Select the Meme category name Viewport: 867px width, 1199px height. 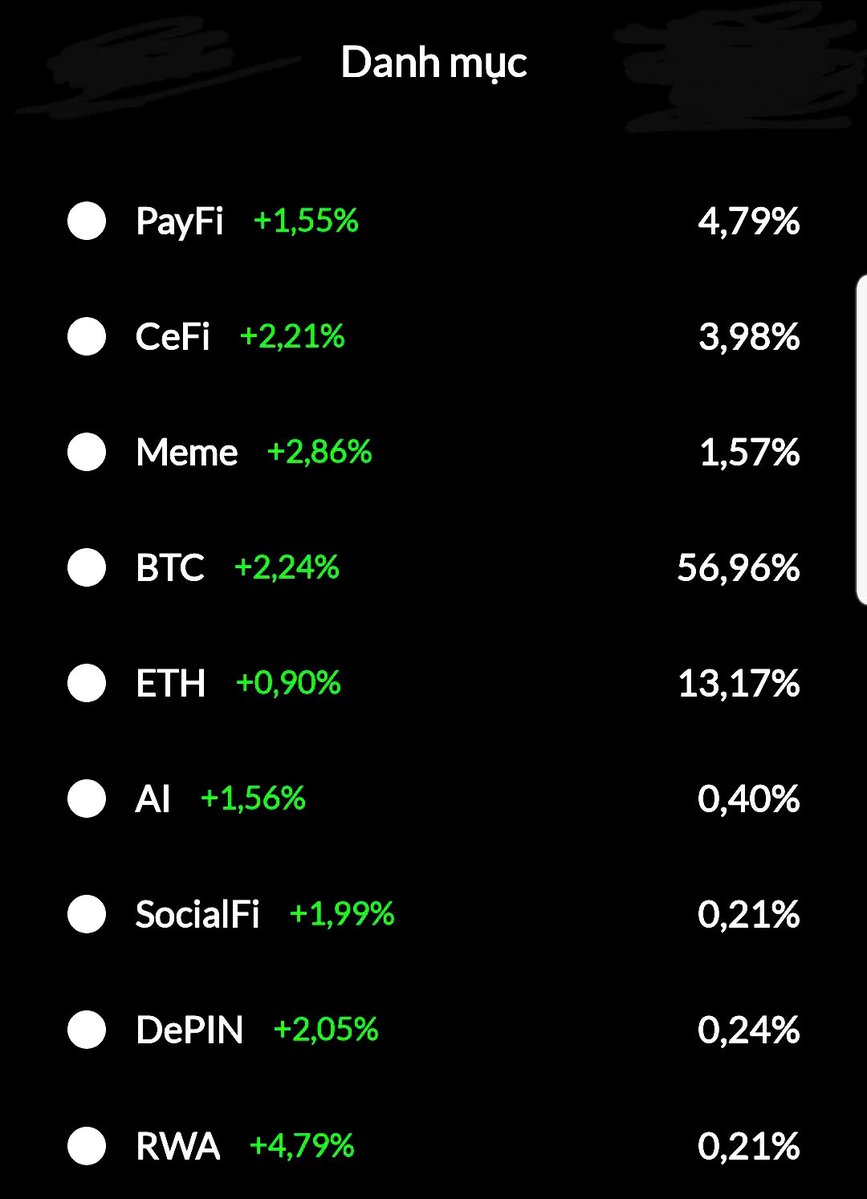(x=187, y=452)
